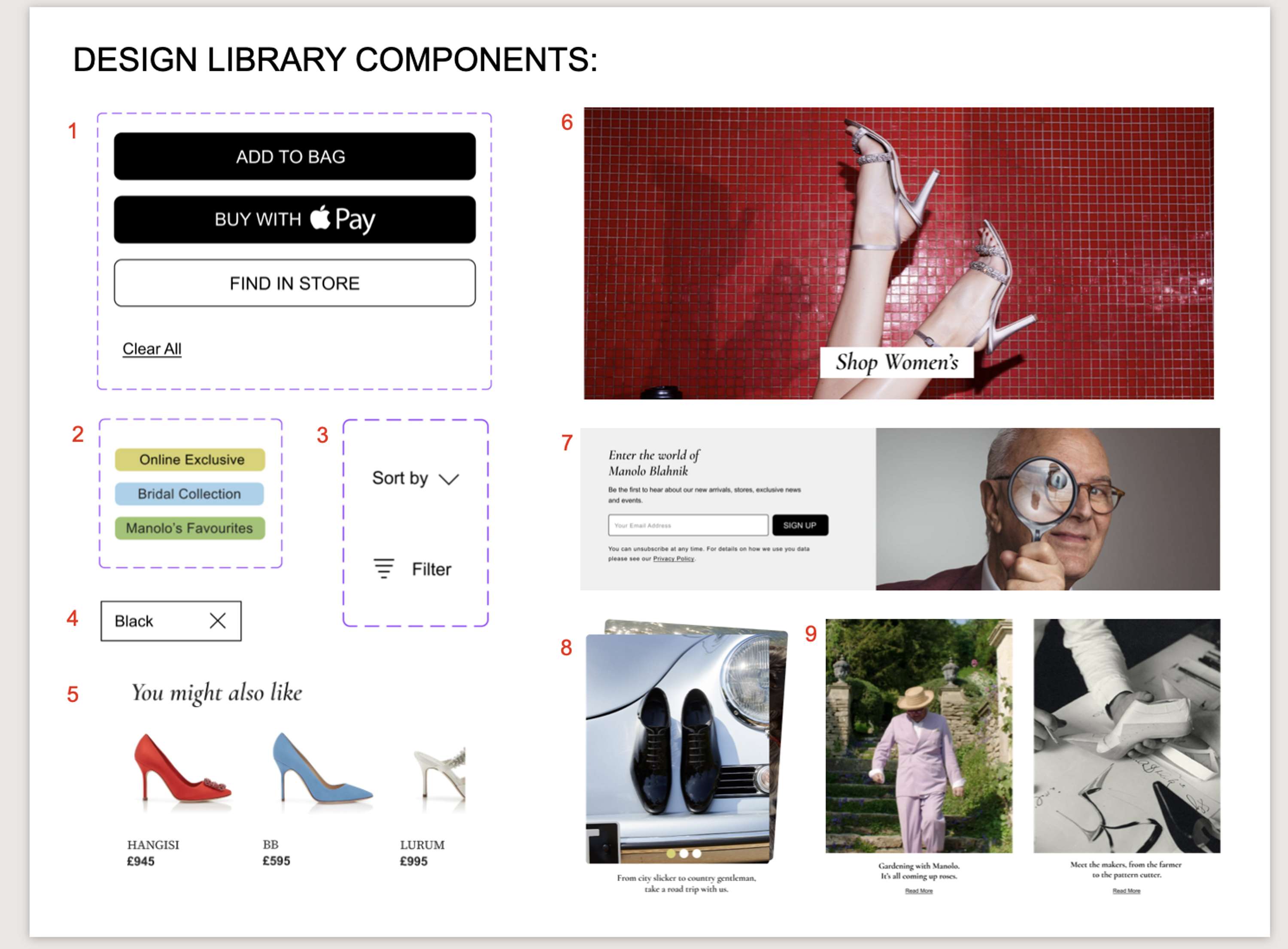Screen dimensions: 1288x949
Task: Open Read More under Meet the makers
Action: tap(1127, 891)
